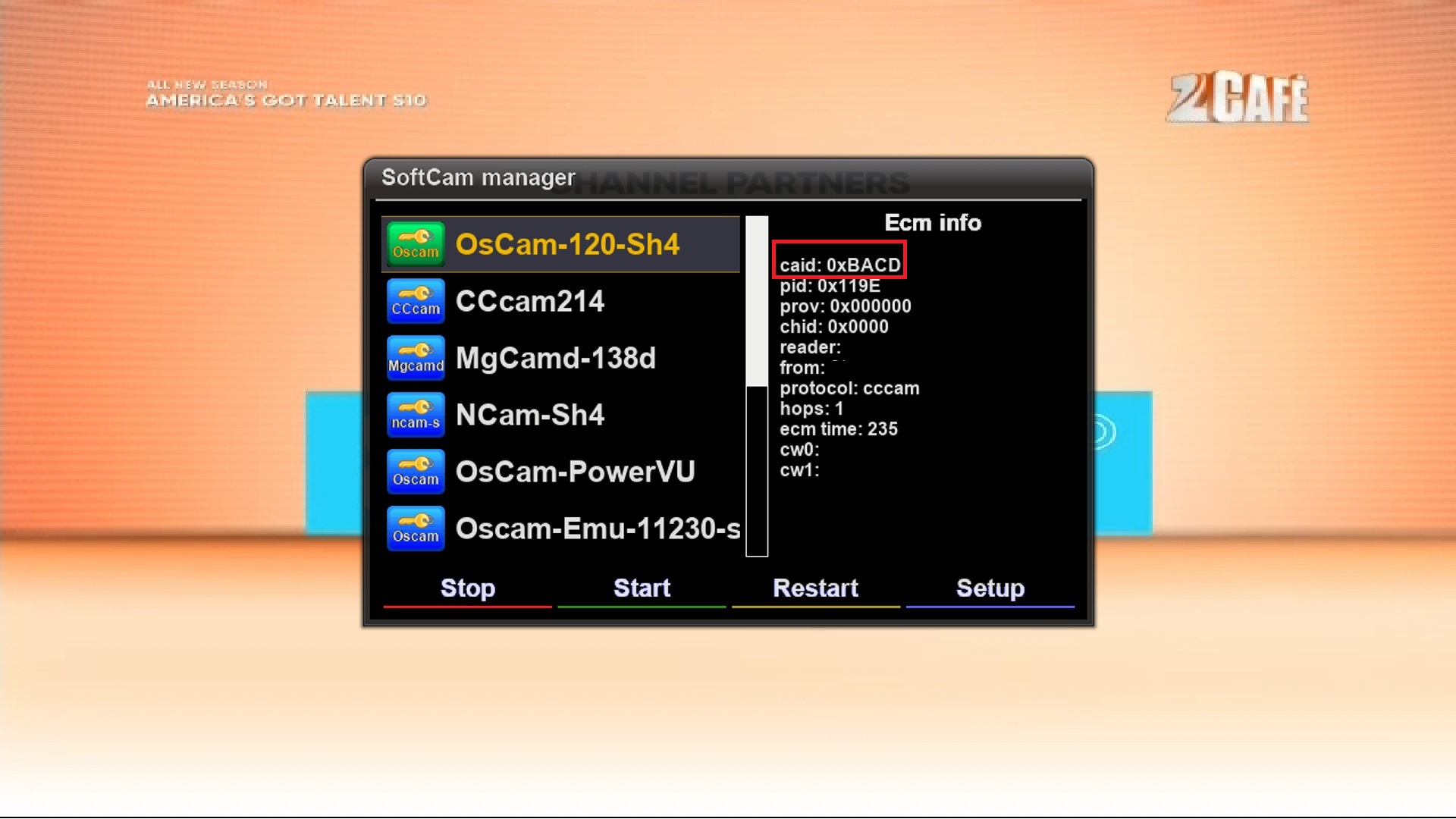Click the cw0: line
The height and width of the screenshot is (819, 1456).
tap(800, 450)
